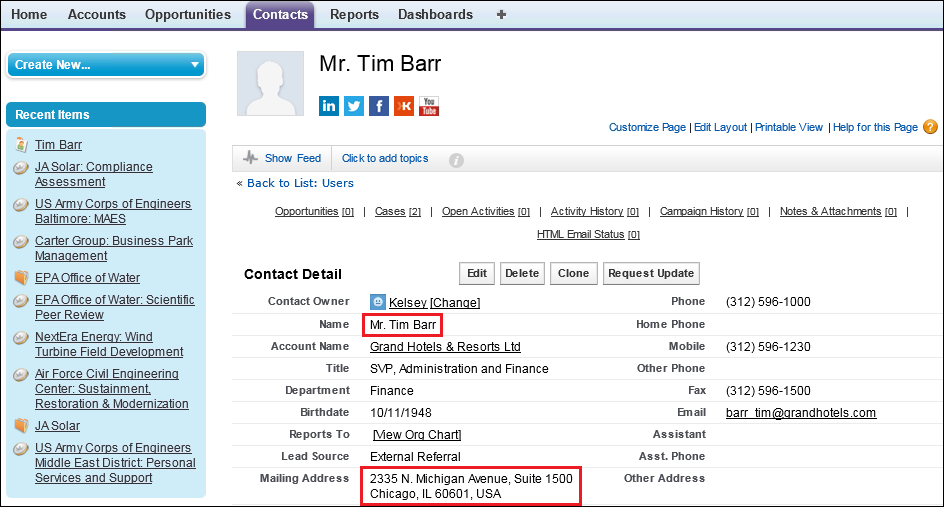Image resolution: width=944 pixels, height=507 pixels.
Task: Open the LinkedIn profile icon
Action: pos(329,106)
